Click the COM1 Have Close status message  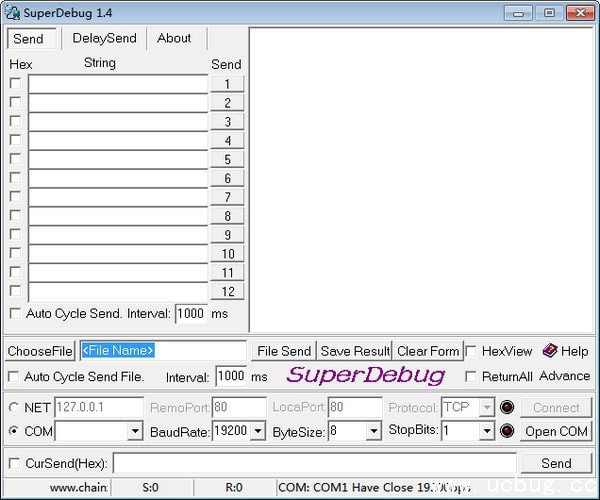coord(374,487)
